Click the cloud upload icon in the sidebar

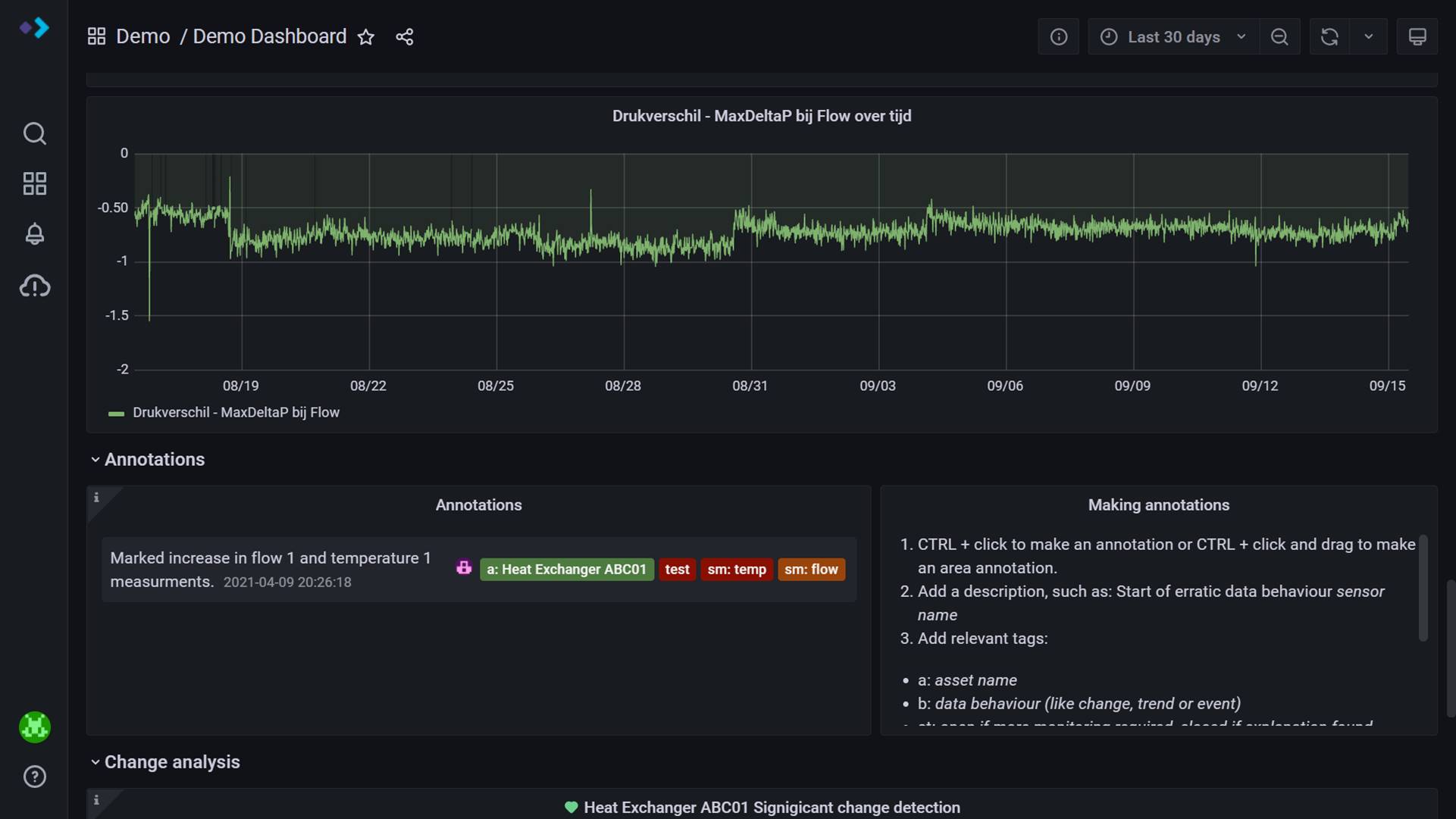coord(34,286)
